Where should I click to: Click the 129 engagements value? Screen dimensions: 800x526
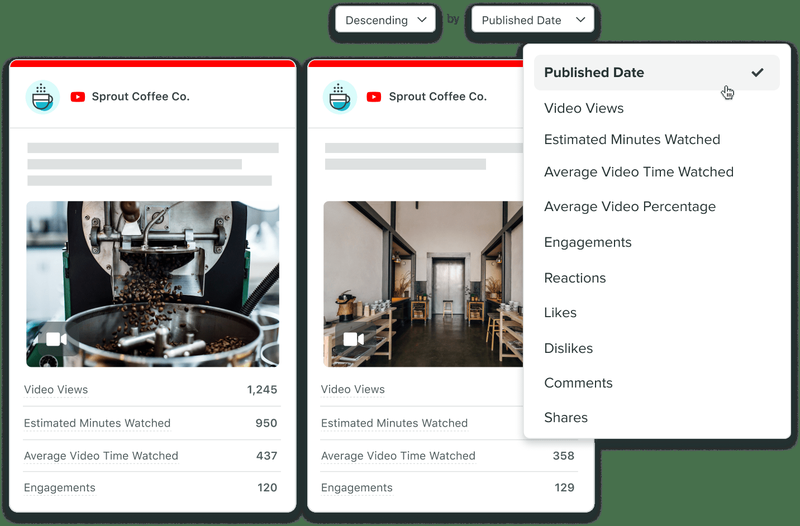pos(564,488)
